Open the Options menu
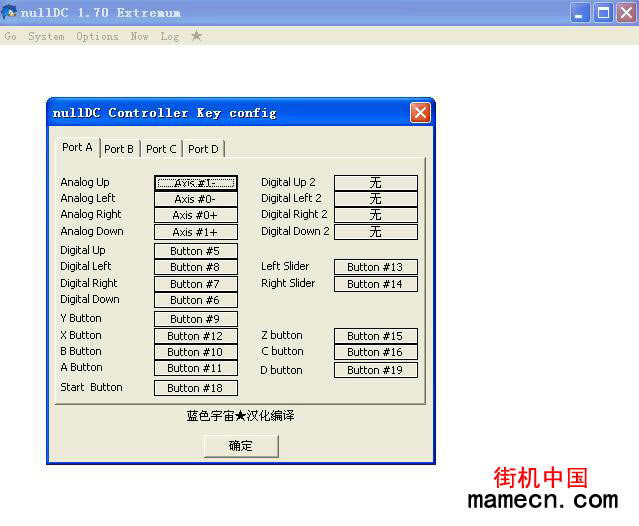This screenshot has width=639, height=526. point(97,36)
